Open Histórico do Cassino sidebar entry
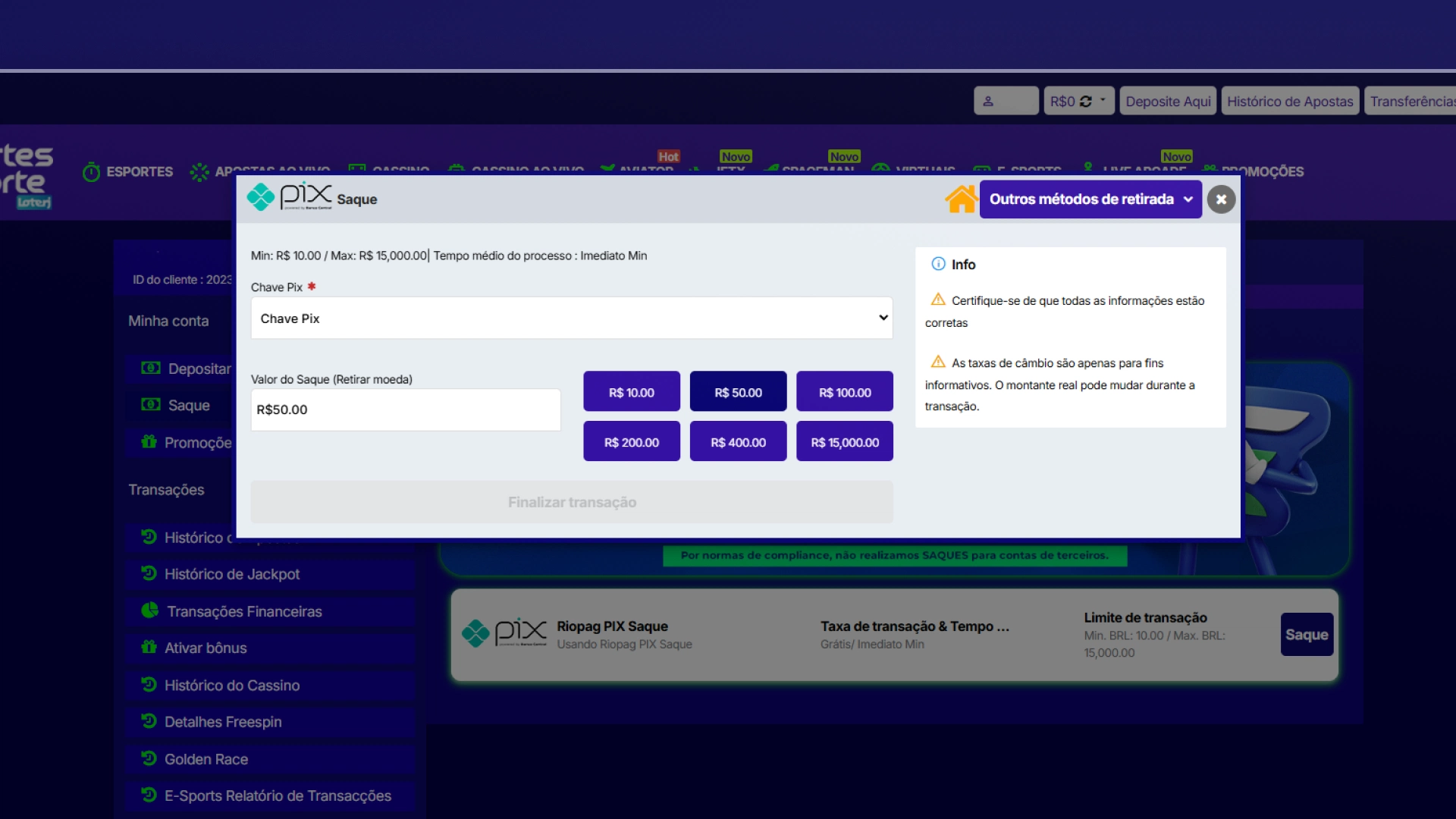 coord(270,685)
